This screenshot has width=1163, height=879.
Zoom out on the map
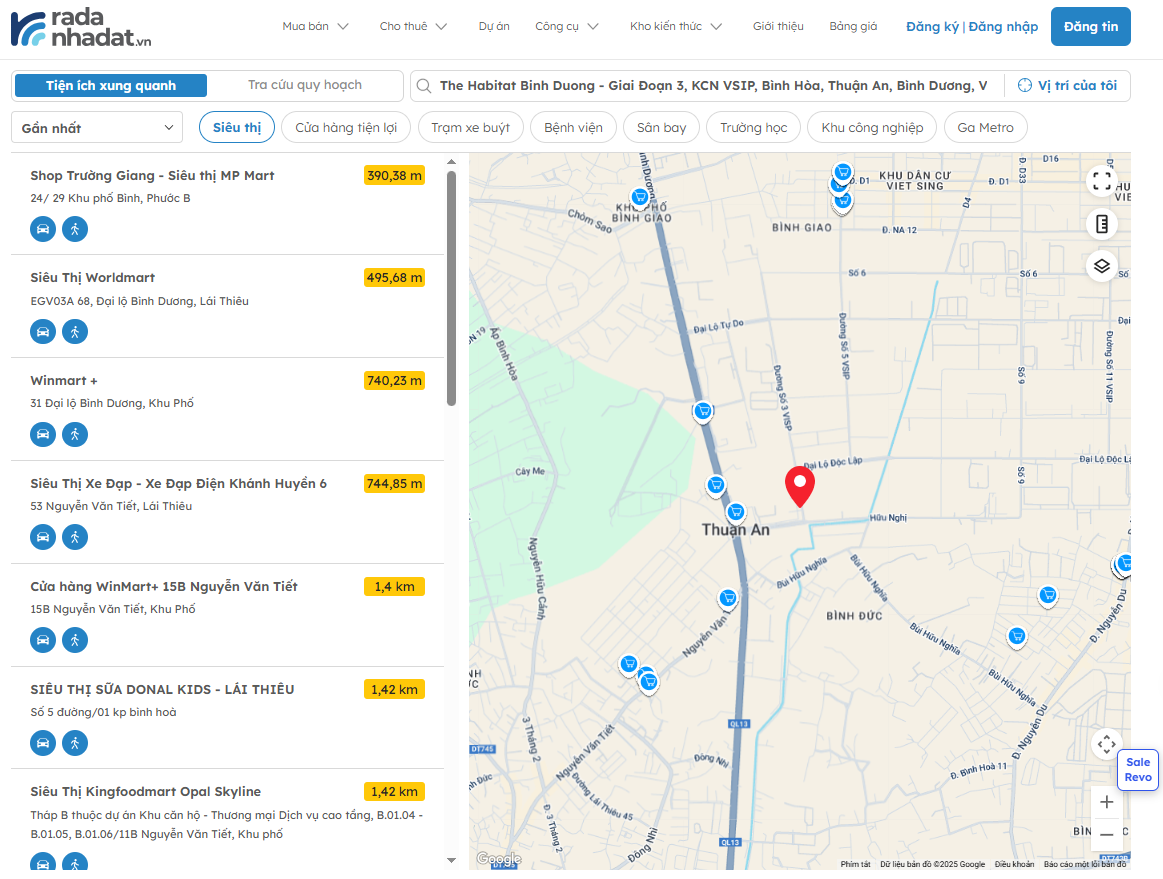point(1107,834)
